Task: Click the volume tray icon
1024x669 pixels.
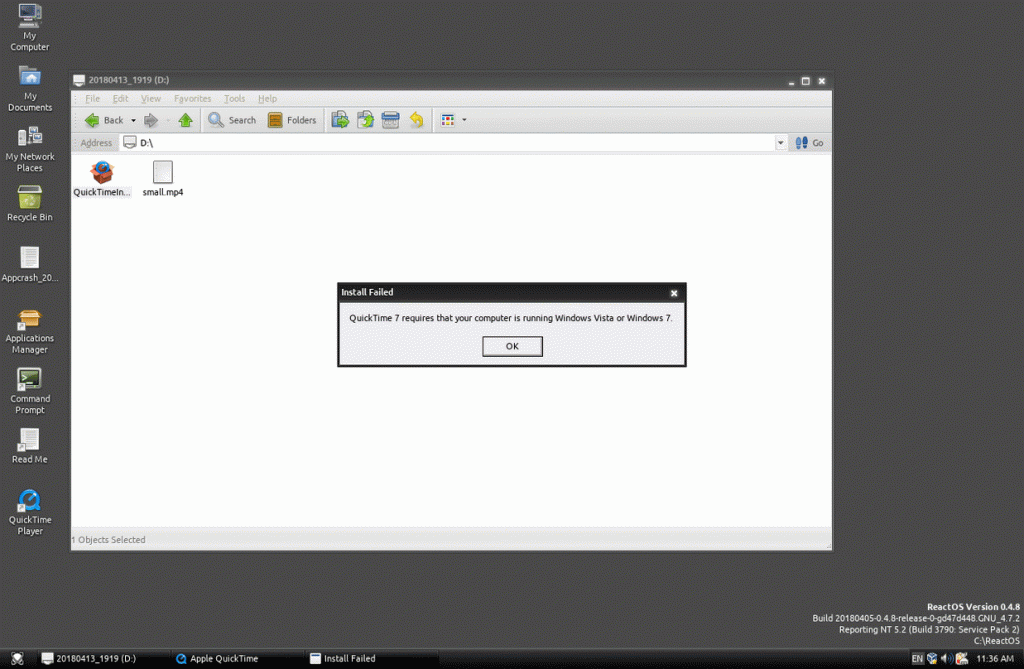Action: coord(946,659)
